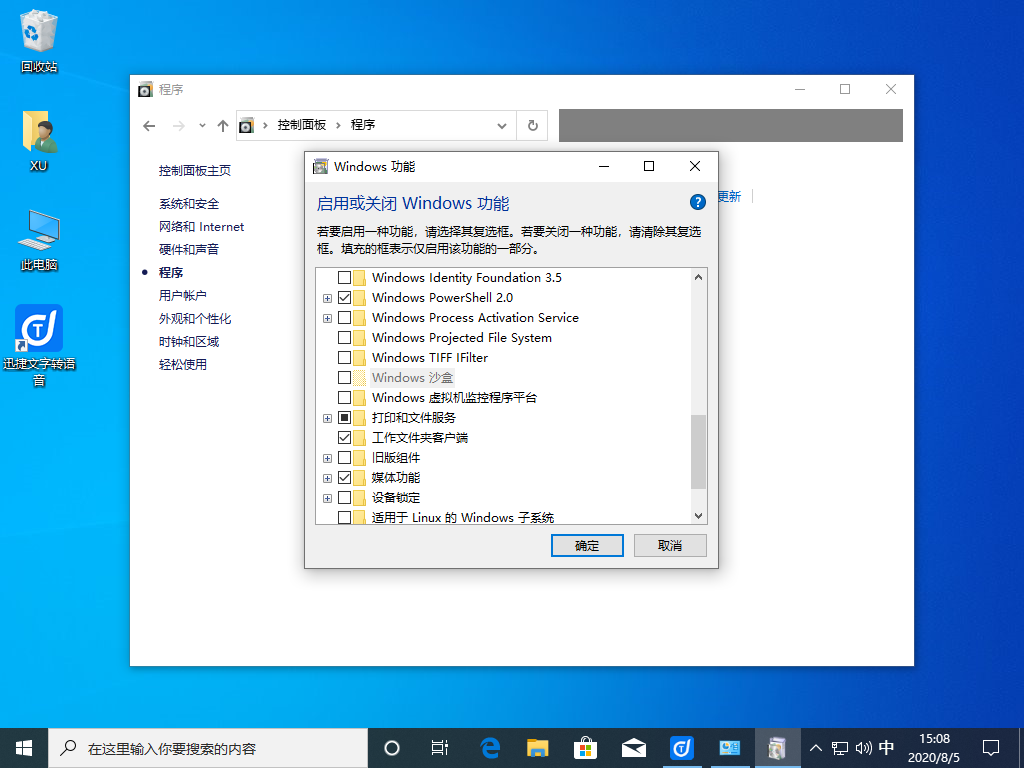This screenshot has height=768, width=1024.
Task: Open the Windows 功能 help question mark
Action: 697,202
